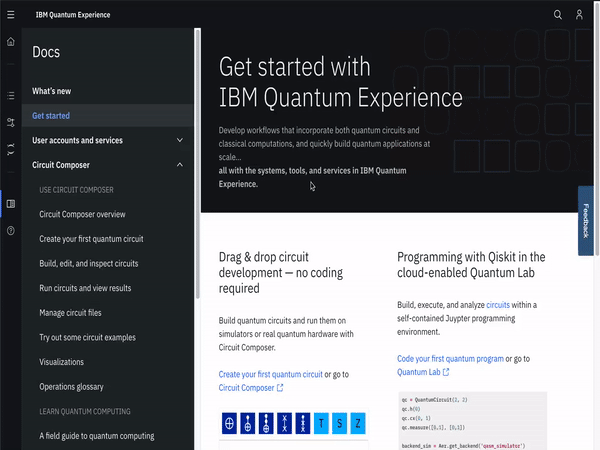Screen dimensions: 600x450
Task: Click Code your first quantum program link
Action: tap(450, 359)
